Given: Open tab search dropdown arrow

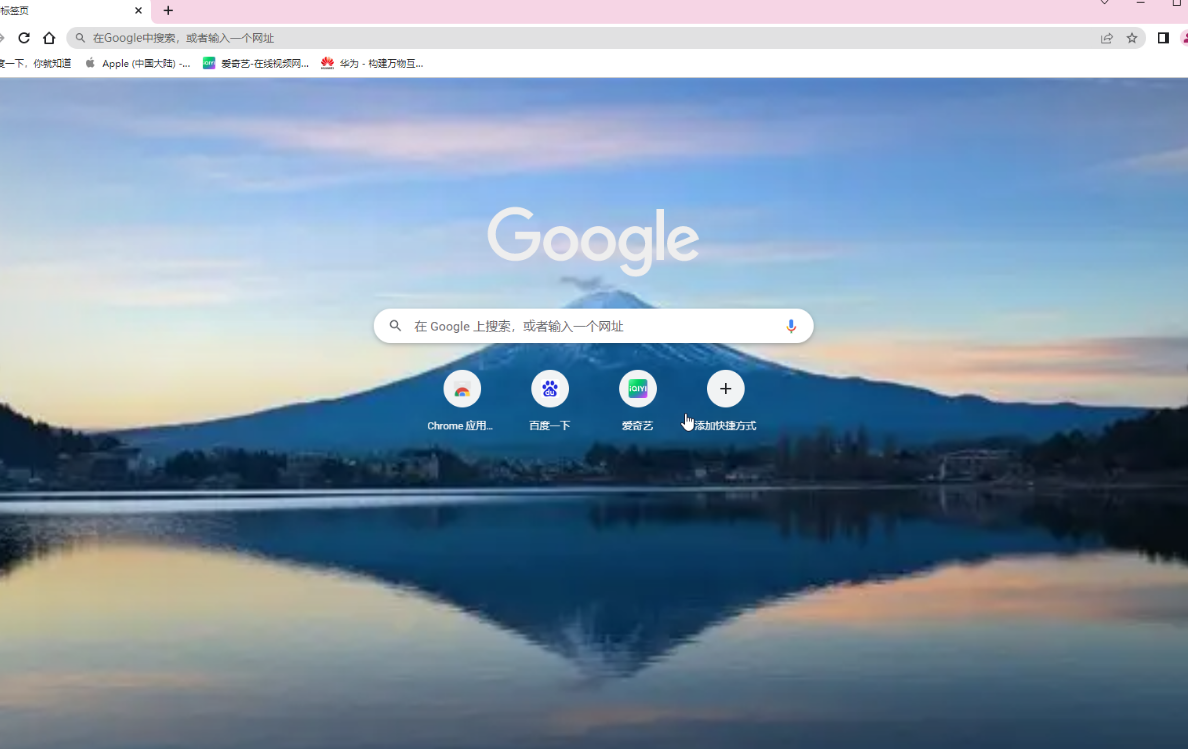Looking at the screenshot, I should (x=1105, y=3).
